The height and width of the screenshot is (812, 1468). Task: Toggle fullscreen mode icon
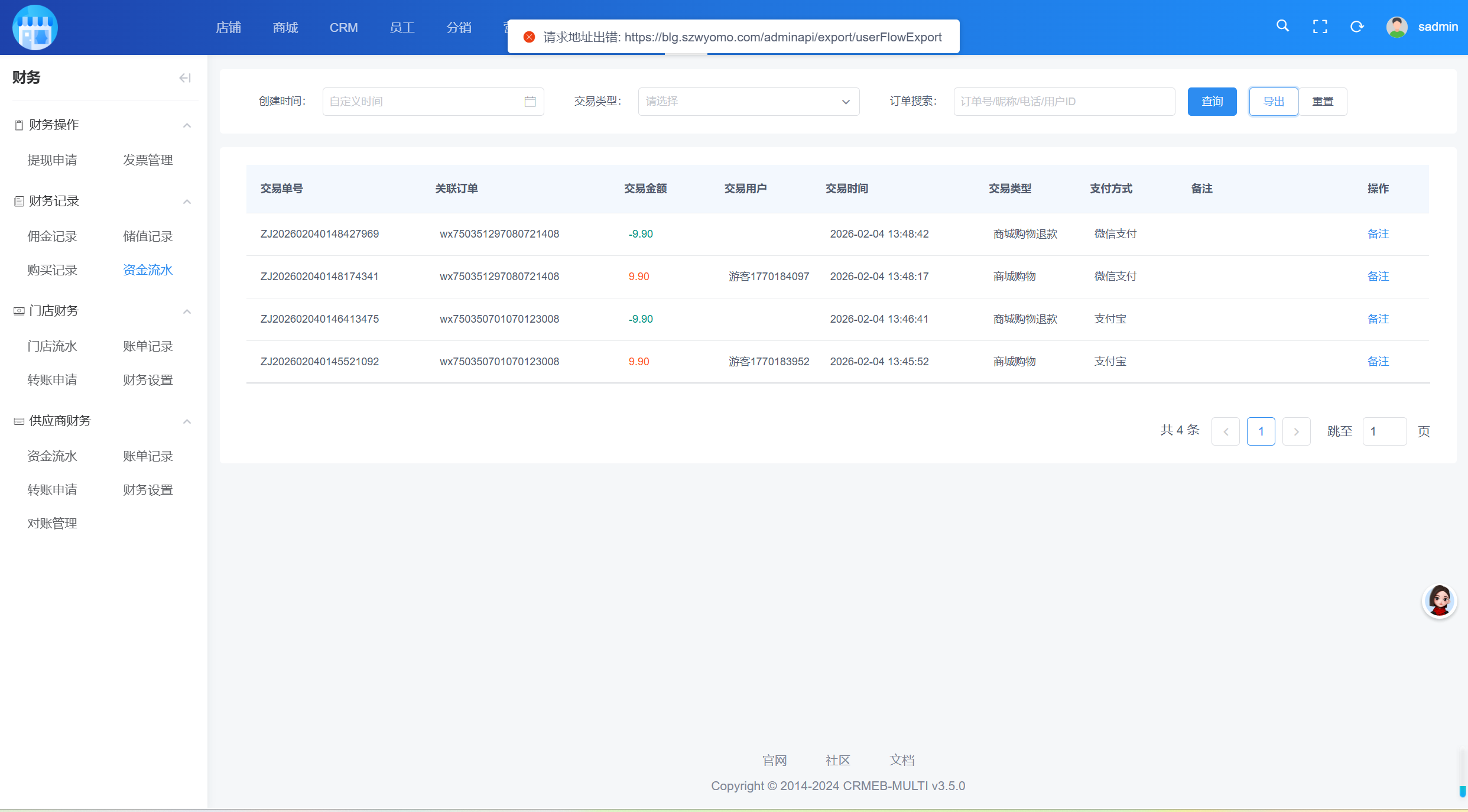pyautogui.click(x=1320, y=27)
